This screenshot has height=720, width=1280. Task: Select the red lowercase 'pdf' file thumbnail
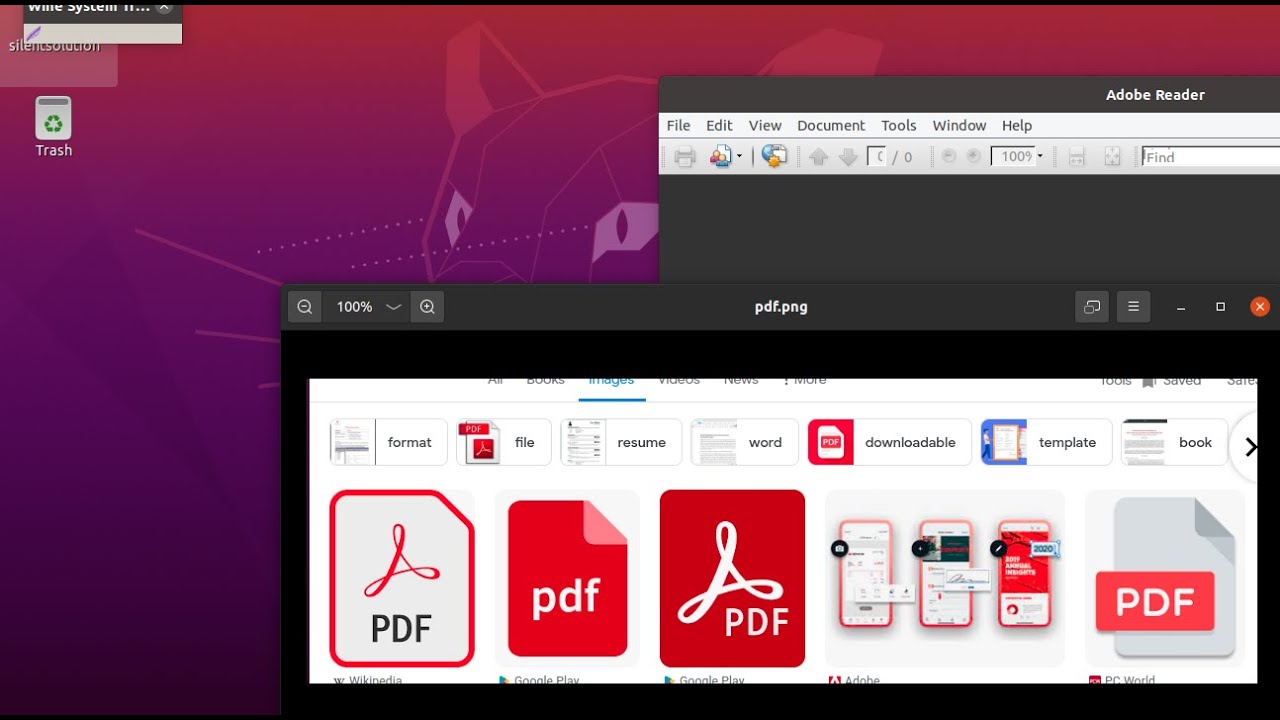[567, 578]
